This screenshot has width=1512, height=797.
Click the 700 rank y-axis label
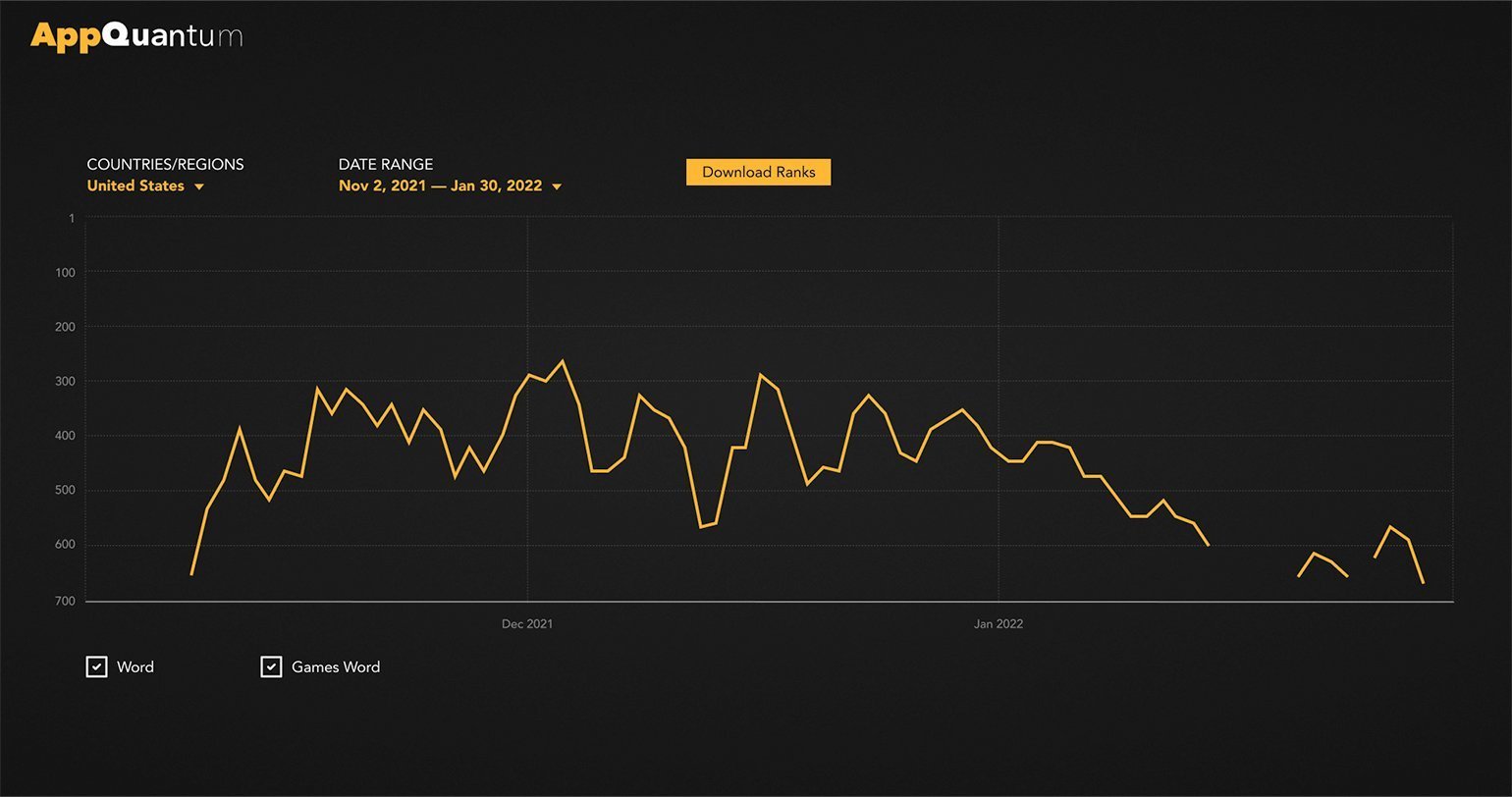click(65, 601)
